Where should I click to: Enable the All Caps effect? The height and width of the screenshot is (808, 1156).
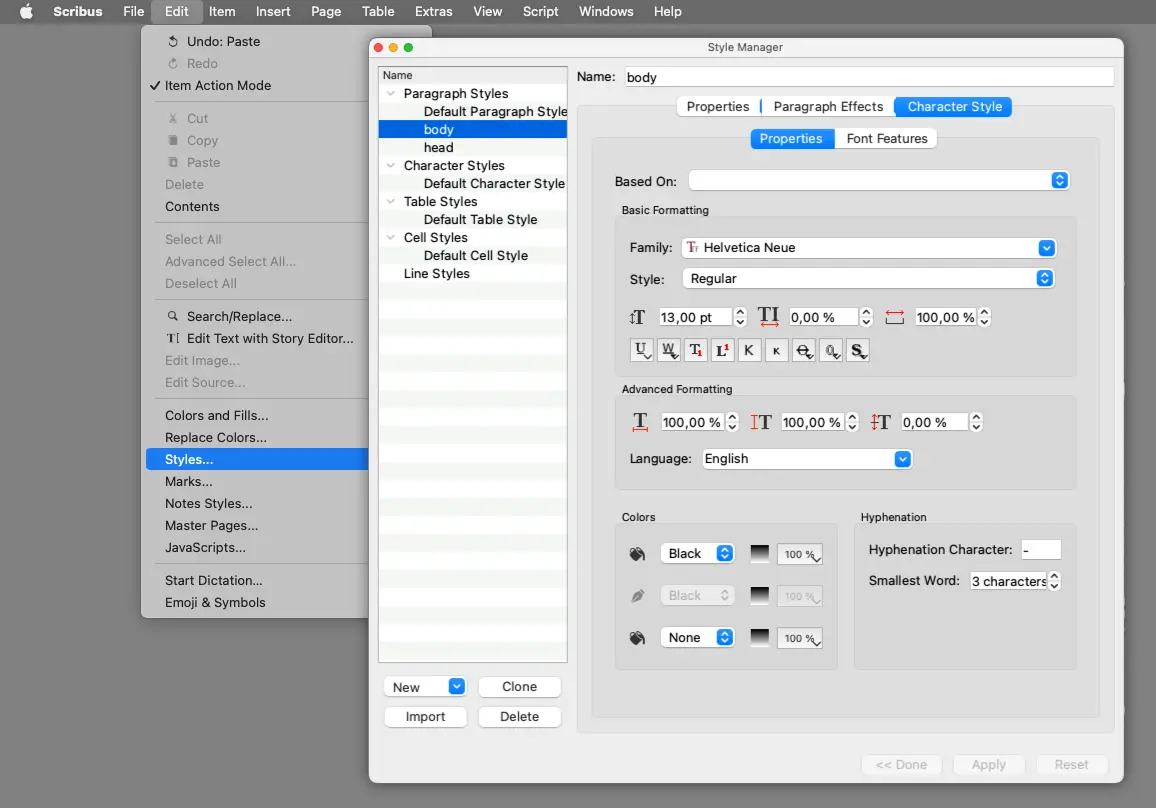tap(749, 351)
